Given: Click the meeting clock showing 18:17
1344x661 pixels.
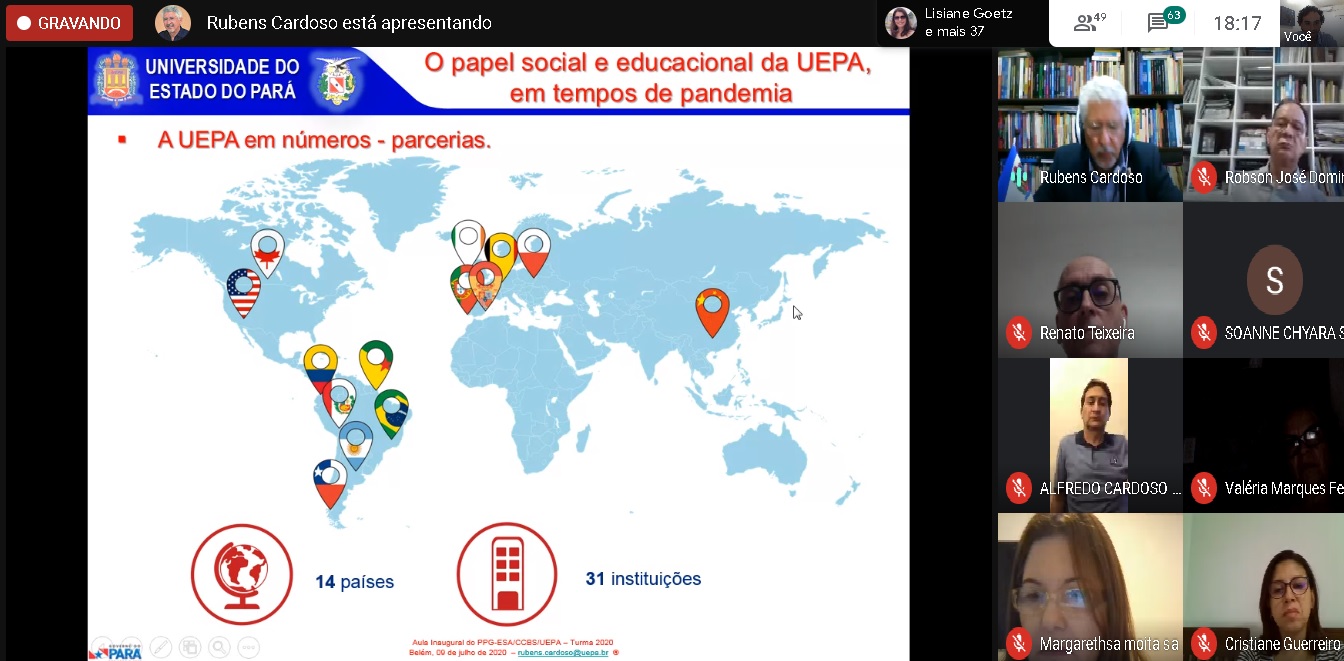Looking at the screenshot, I should (x=1237, y=23).
